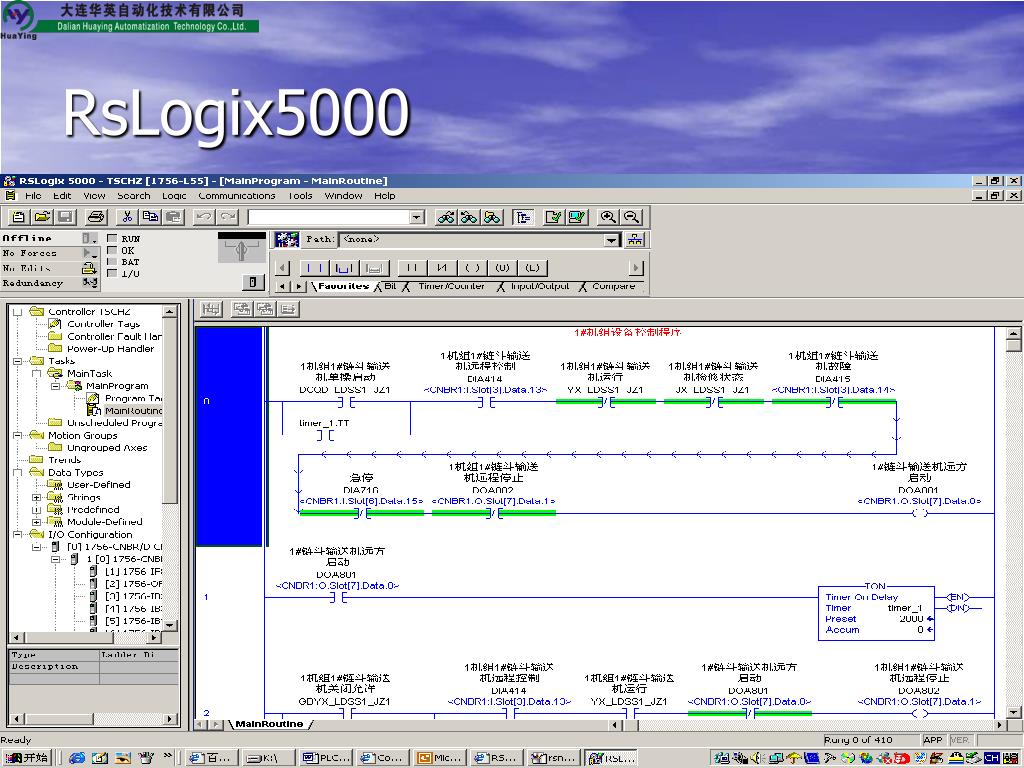The width and height of the screenshot is (1024, 768).
Task: Open the Edit menu
Action: [62, 196]
